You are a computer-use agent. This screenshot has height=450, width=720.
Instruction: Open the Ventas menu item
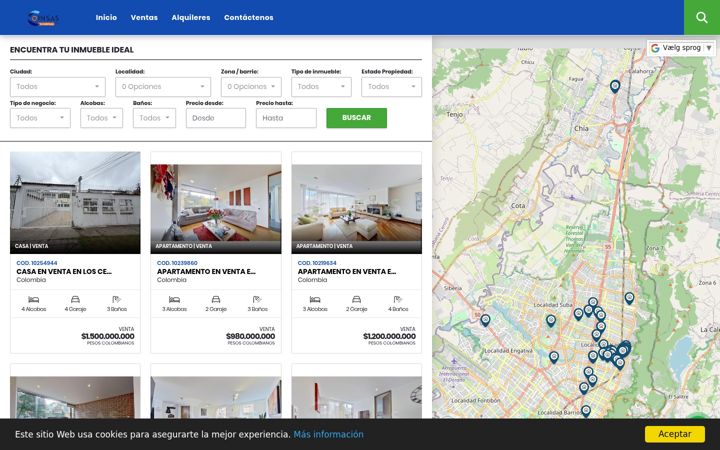(x=144, y=17)
